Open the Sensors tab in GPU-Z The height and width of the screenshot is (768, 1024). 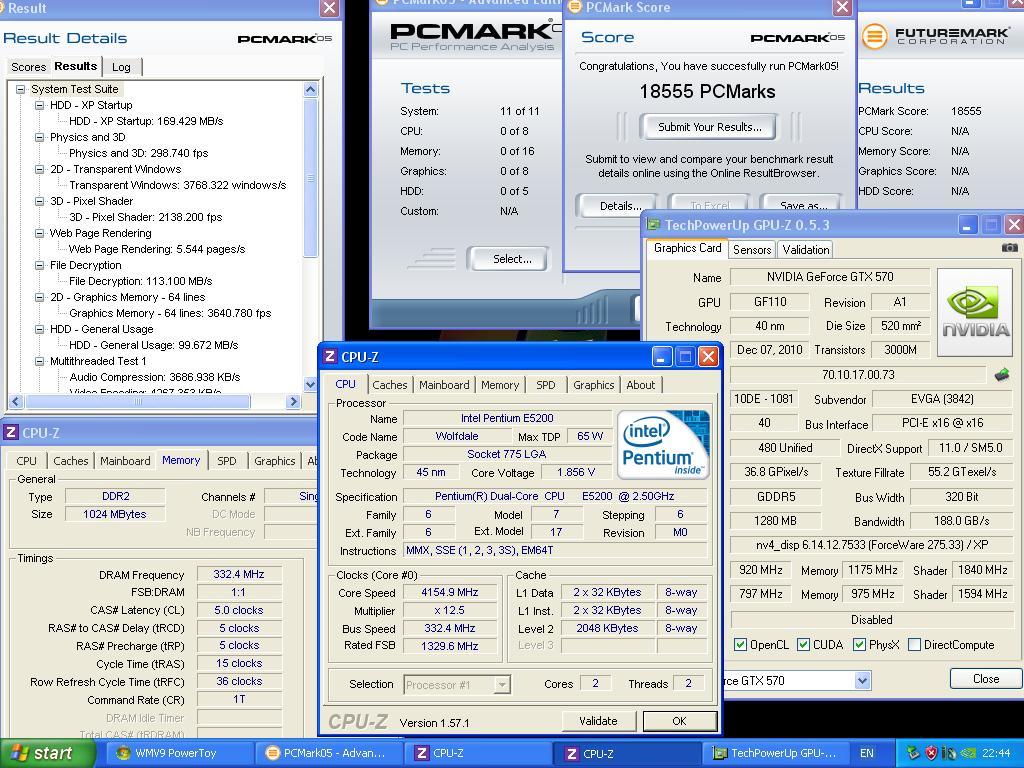coord(752,249)
